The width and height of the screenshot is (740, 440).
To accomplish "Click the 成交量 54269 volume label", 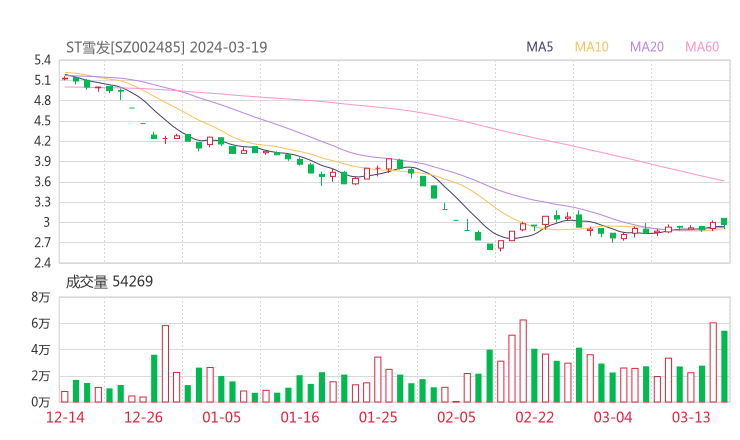I will click(x=109, y=282).
